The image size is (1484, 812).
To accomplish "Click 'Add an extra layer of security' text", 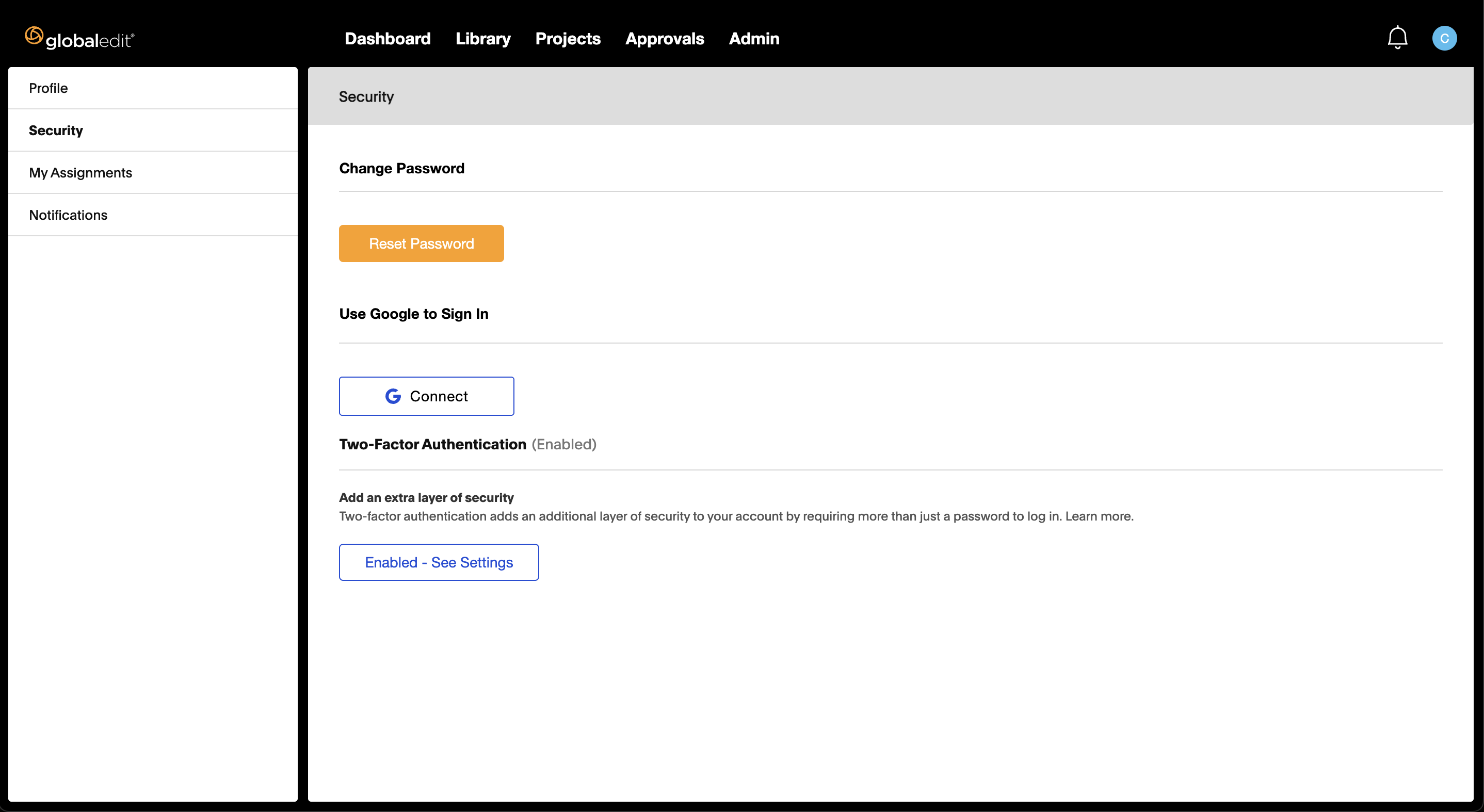I will (x=426, y=497).
